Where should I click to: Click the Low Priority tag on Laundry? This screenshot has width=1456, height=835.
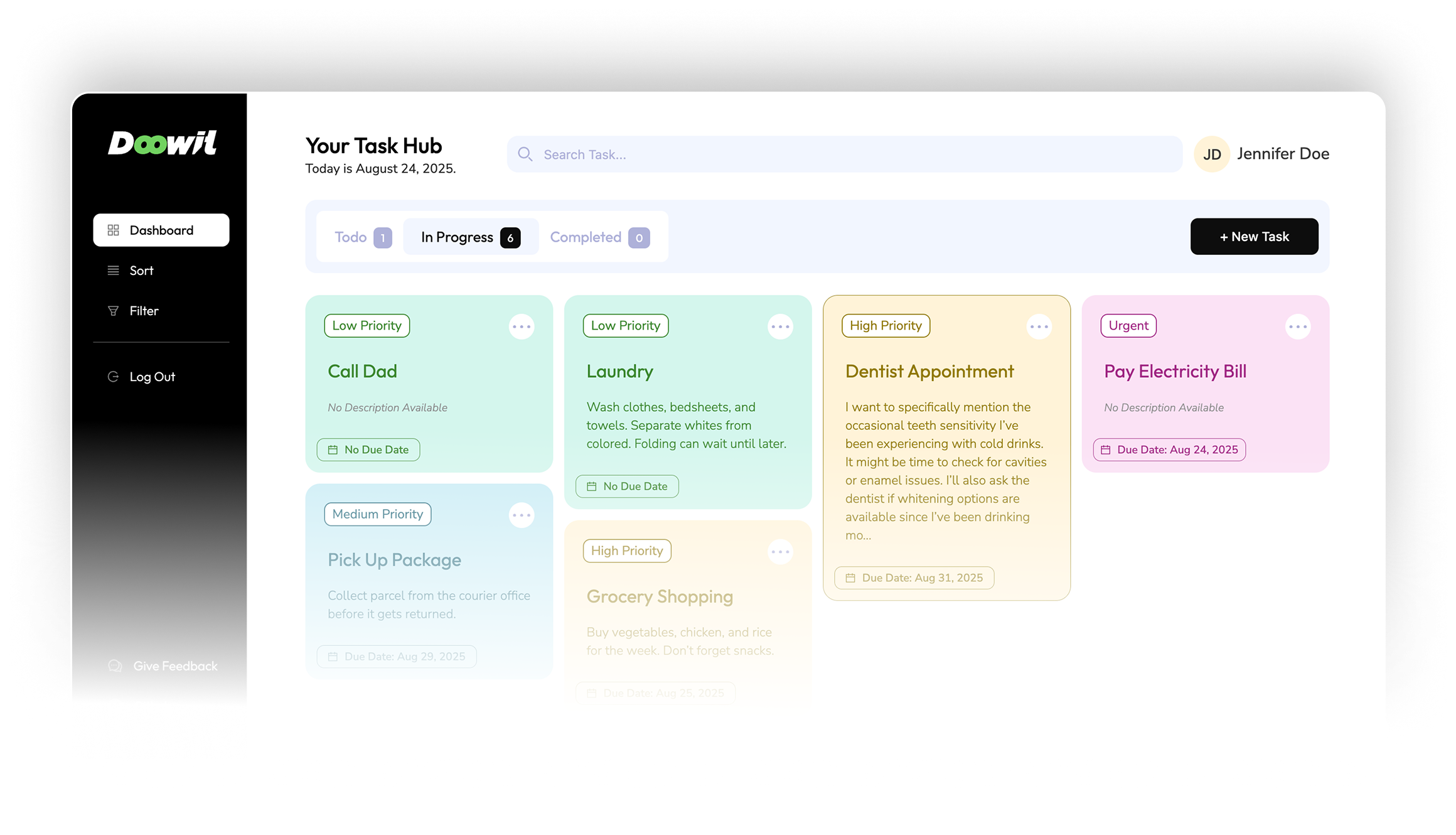tap(626, 326)
